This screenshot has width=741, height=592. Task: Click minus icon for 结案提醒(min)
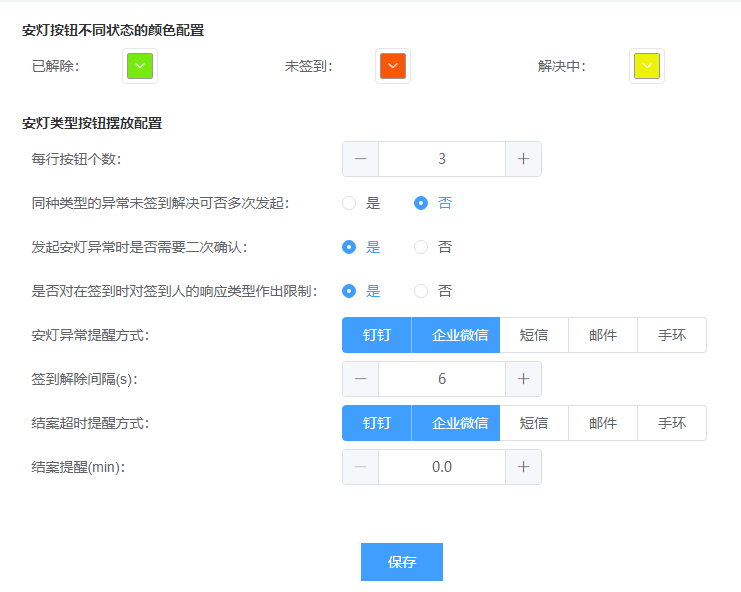[360, 467]
